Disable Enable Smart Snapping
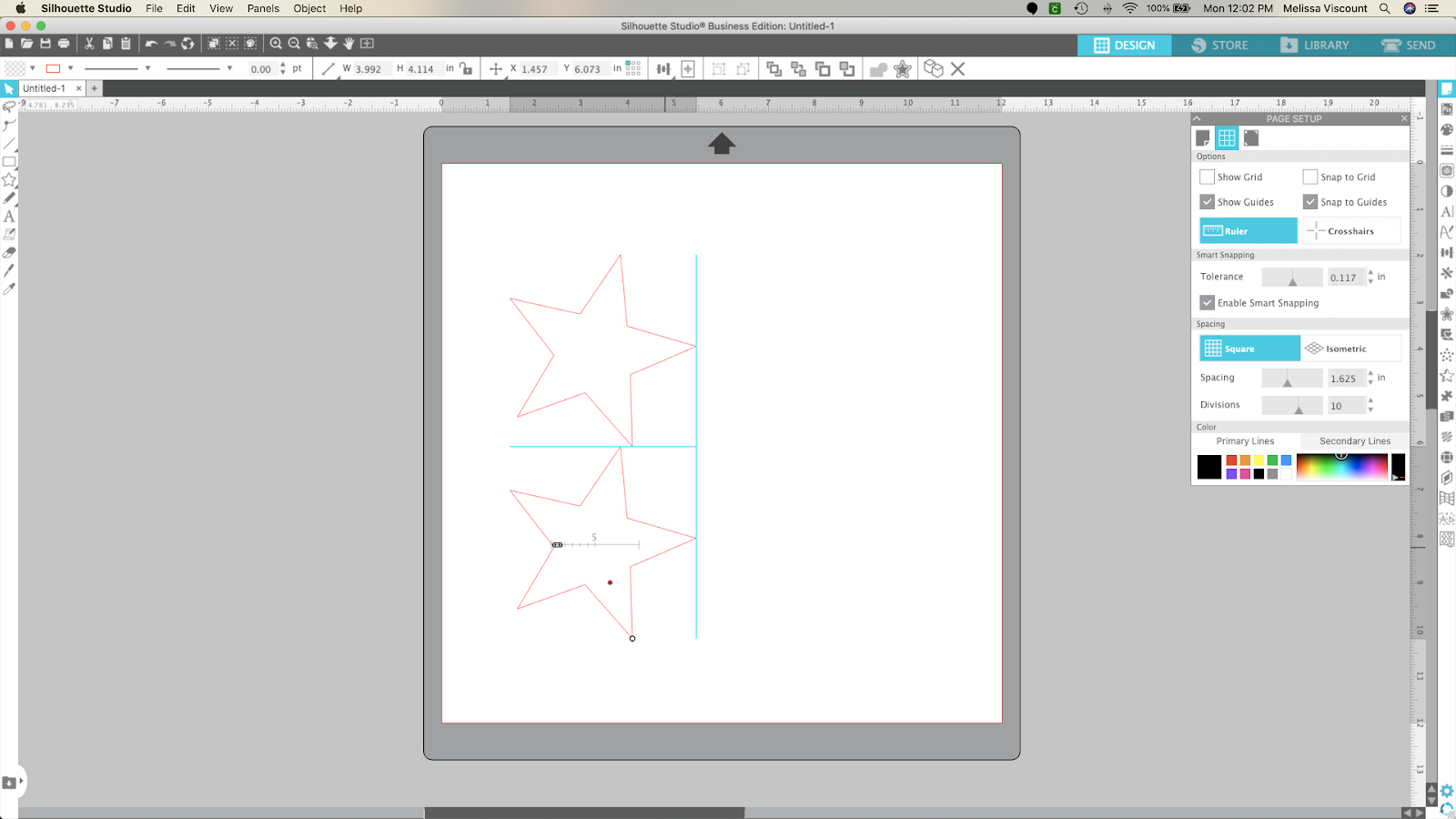 point(1207,302)
